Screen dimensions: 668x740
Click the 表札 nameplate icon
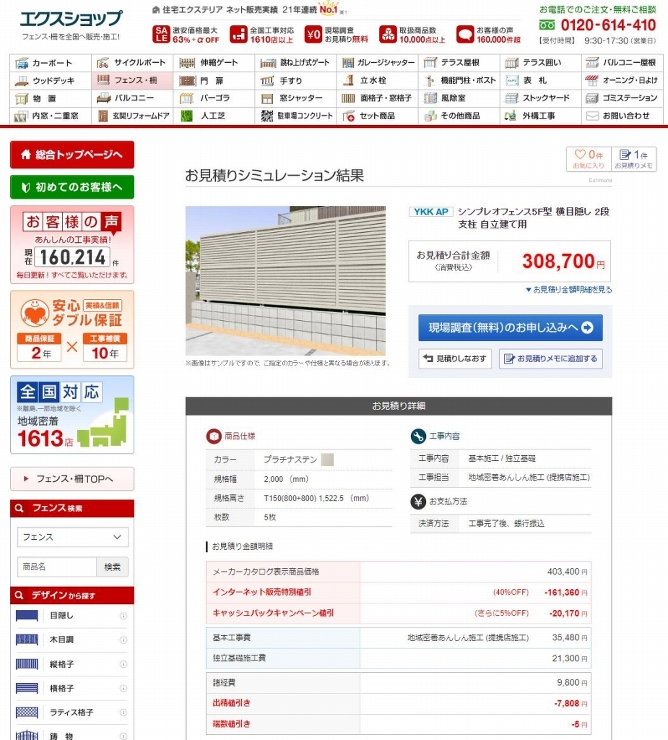pyautogui.click(x=512, y=81)
